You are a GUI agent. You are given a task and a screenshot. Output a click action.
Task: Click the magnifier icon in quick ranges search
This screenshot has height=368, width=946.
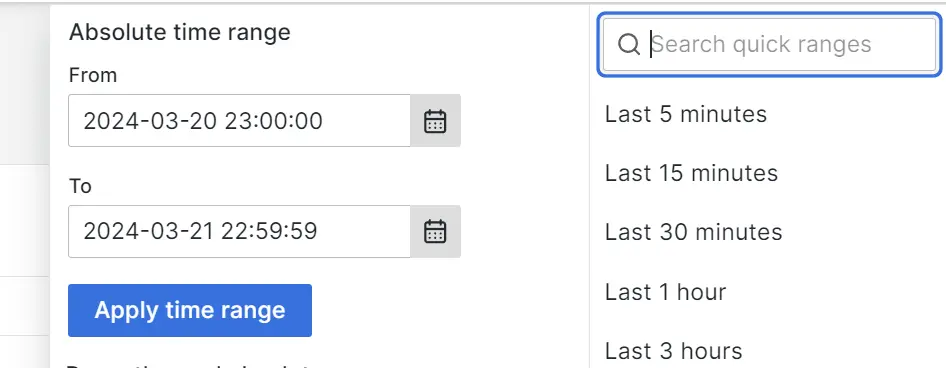coord(629,44)
